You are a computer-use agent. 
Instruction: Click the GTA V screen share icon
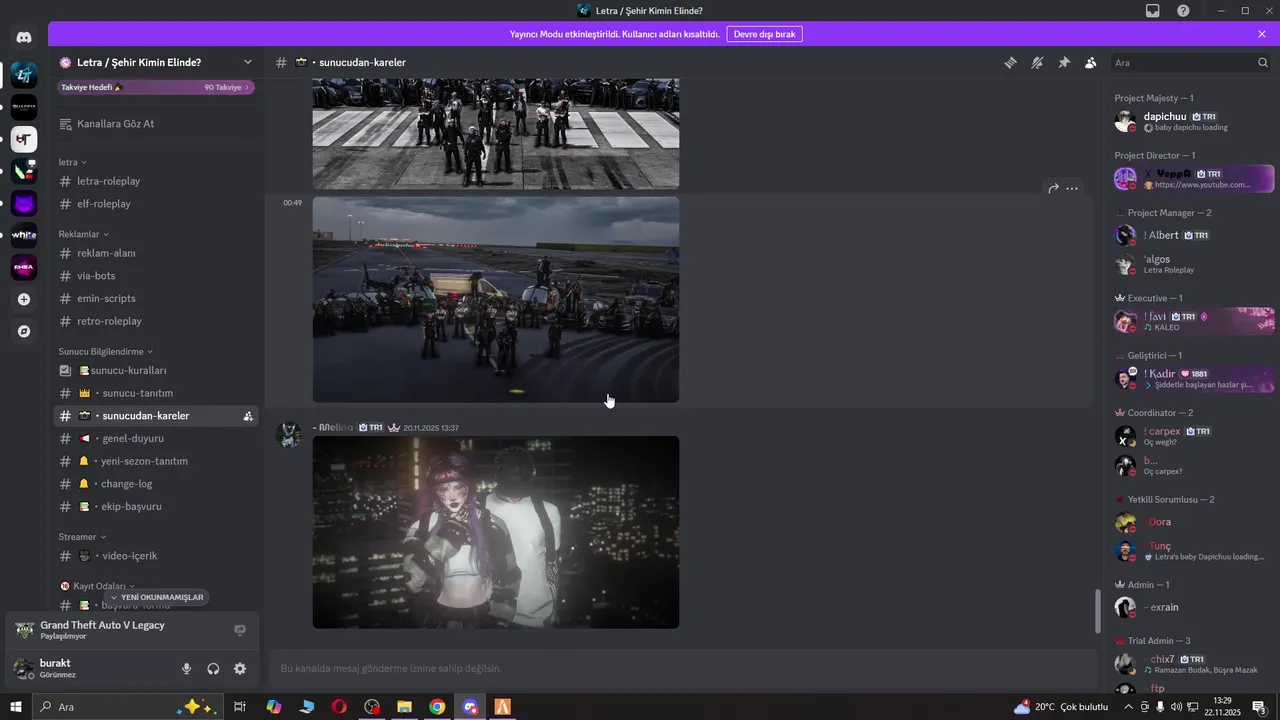point(240,630)
